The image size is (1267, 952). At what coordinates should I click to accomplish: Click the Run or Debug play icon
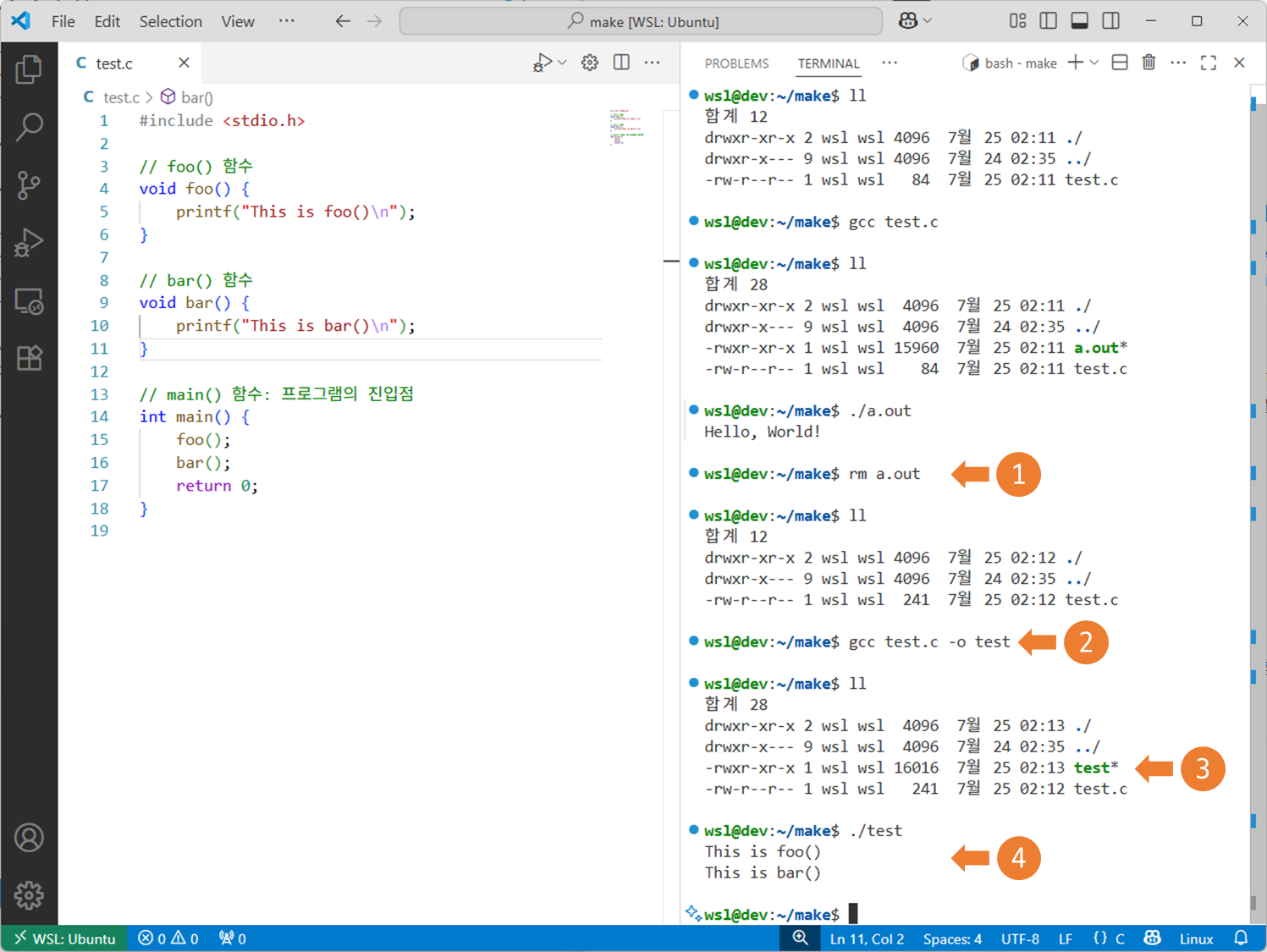point(542,63)
